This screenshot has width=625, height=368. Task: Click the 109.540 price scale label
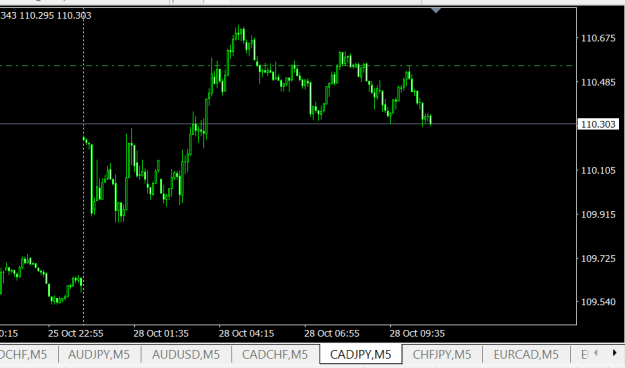coord(598,302)
